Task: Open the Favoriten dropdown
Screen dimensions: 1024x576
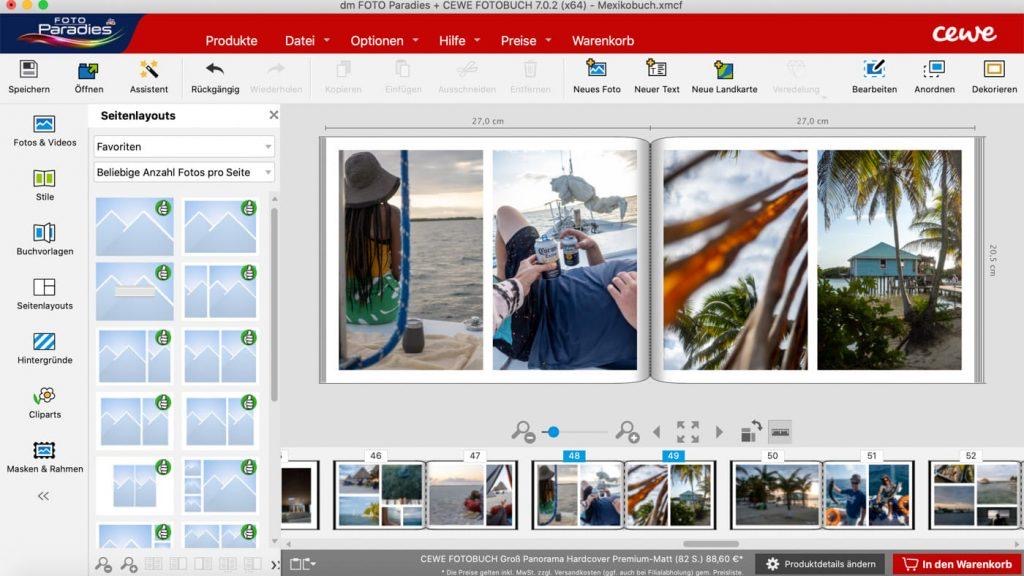Action: point(184,146)
